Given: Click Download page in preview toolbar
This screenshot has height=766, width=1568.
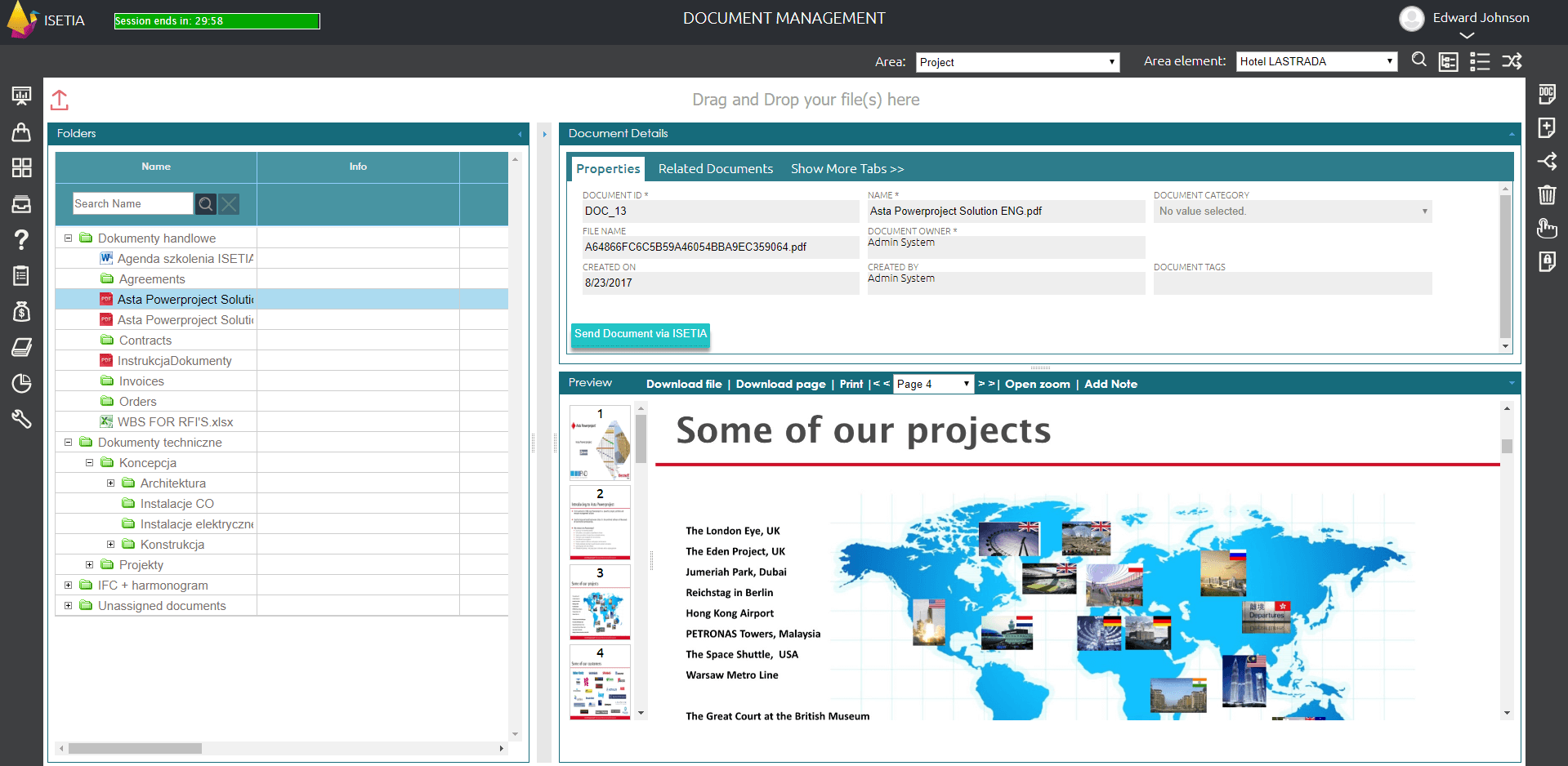Looking at the screenshot, I should click(780, 384).
